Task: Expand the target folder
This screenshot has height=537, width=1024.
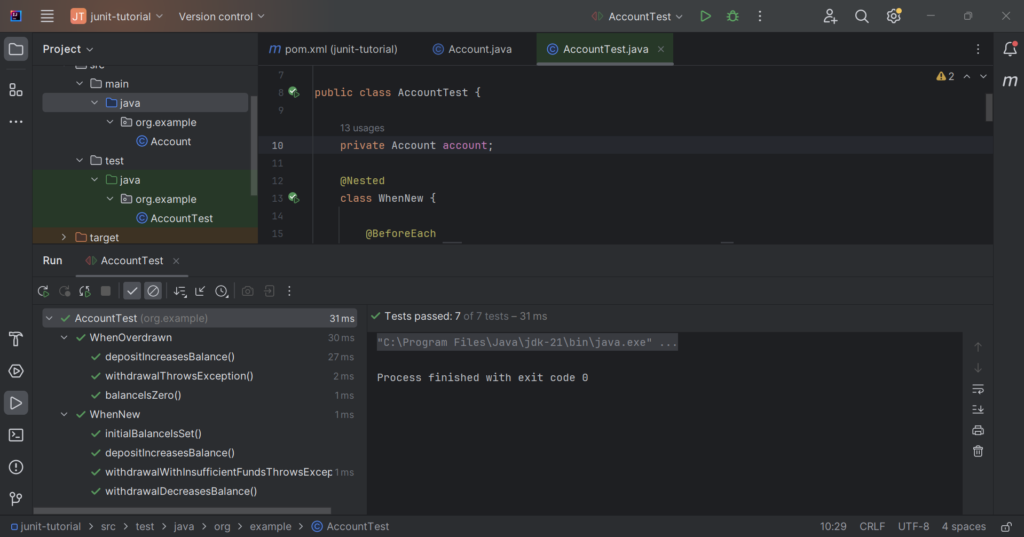Action: [x=64, y=237]
